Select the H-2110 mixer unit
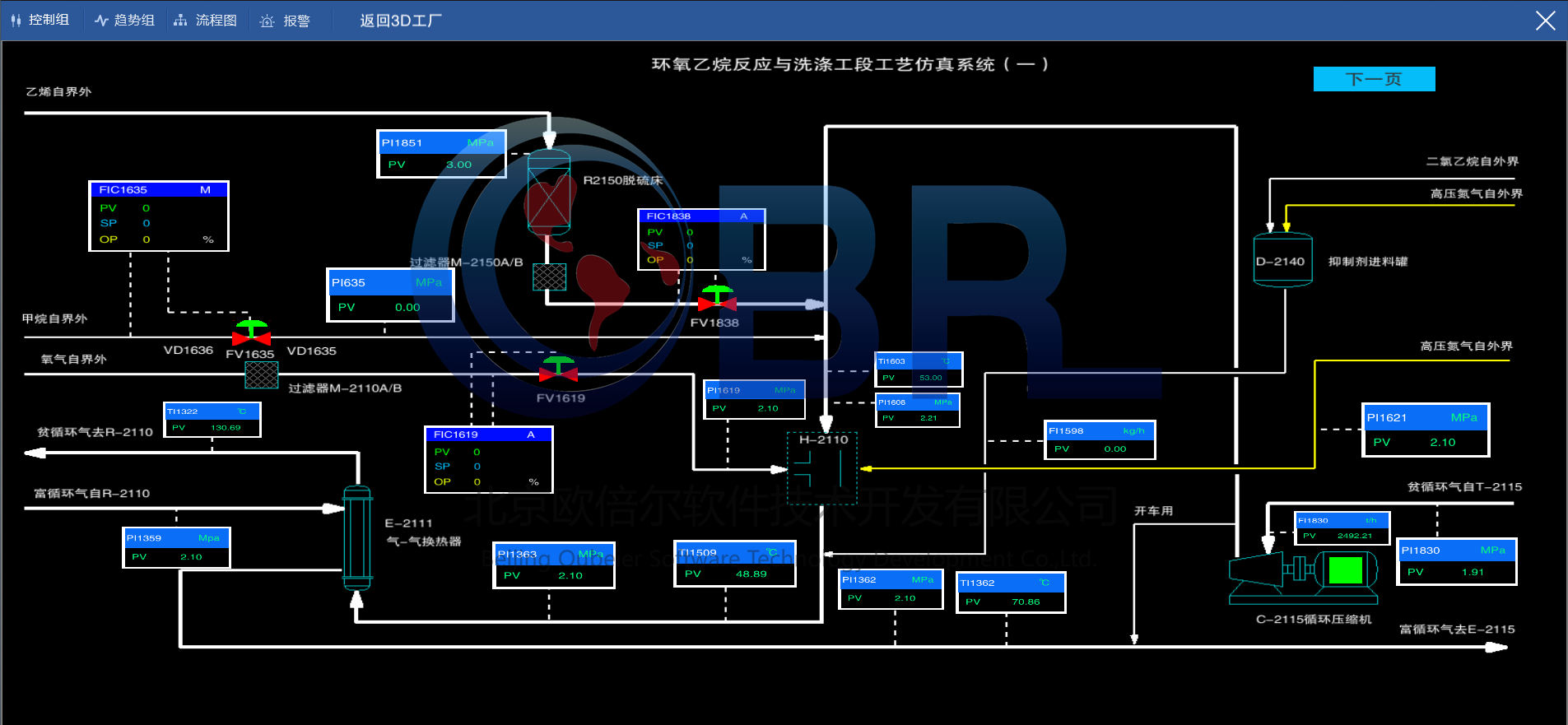 821,469
